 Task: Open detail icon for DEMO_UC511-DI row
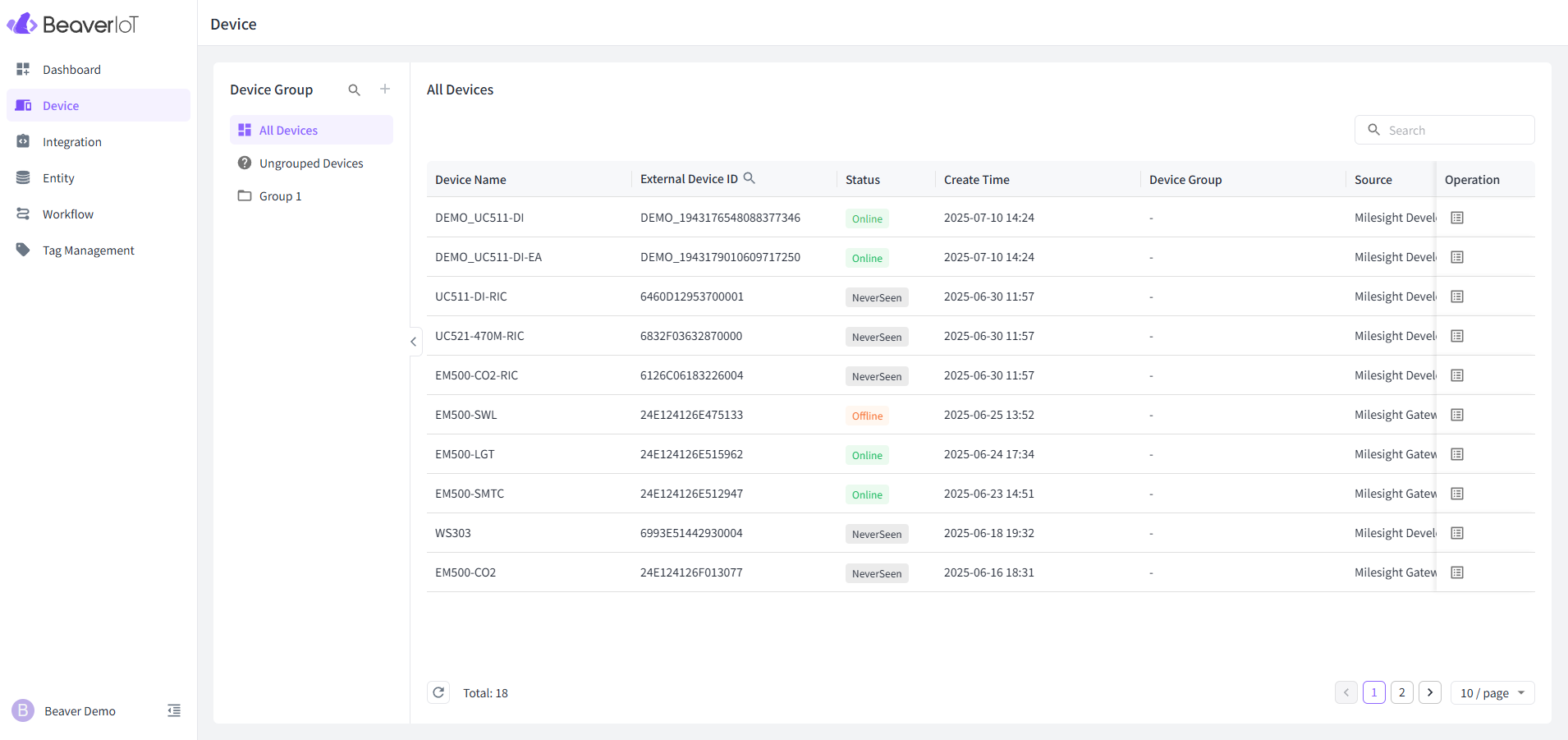(1457, 218)
